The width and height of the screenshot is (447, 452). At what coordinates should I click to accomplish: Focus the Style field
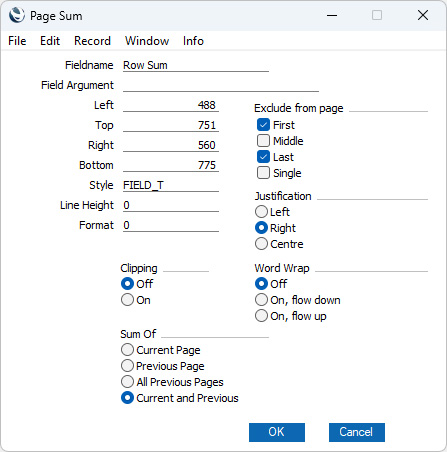(171, 185)
